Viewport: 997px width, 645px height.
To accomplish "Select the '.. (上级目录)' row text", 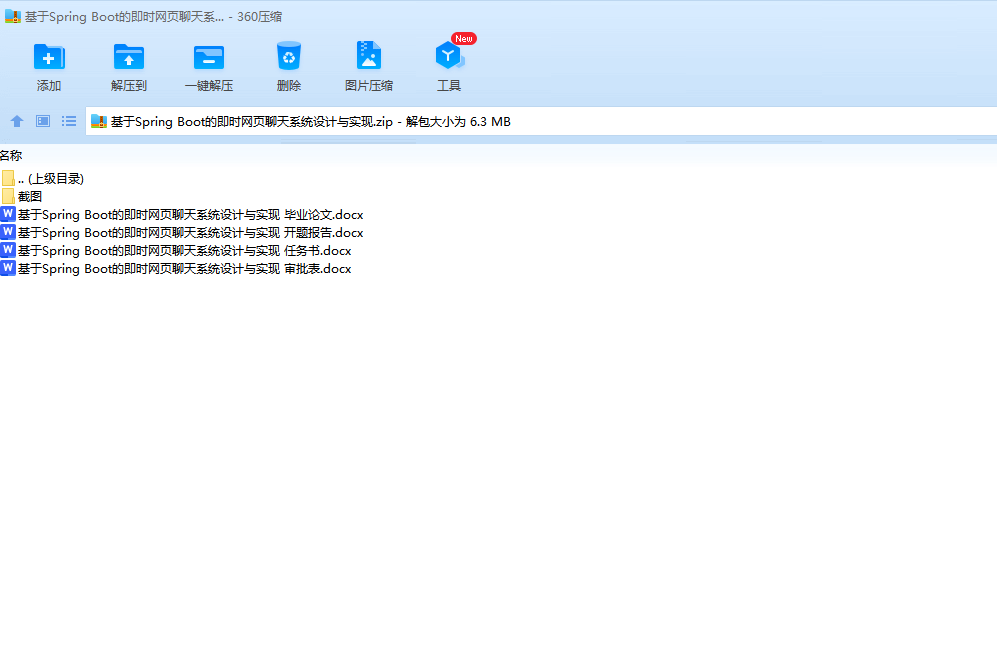I will [x=51, y=179].
